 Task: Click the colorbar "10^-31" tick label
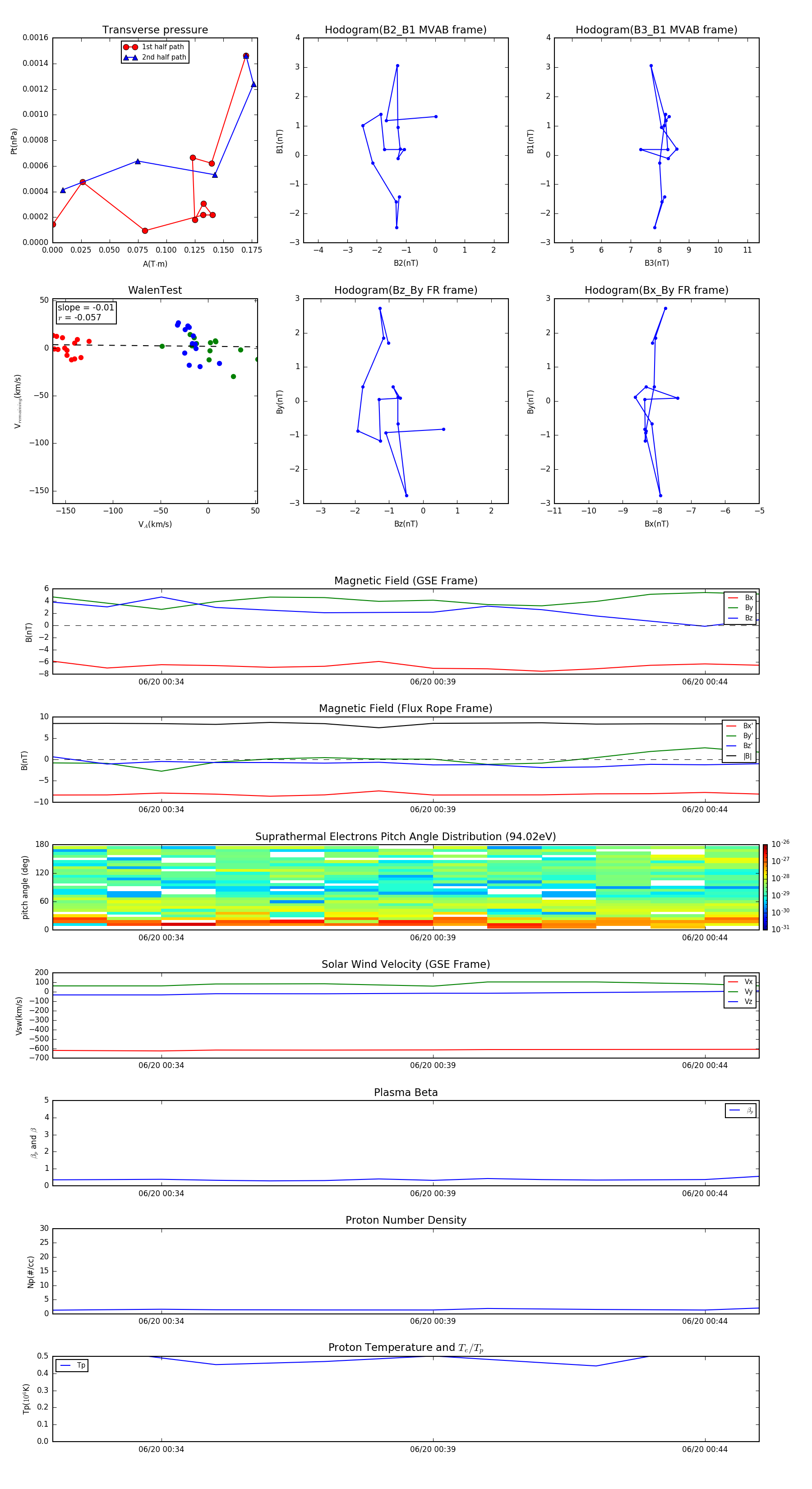(x=780, y=929)
